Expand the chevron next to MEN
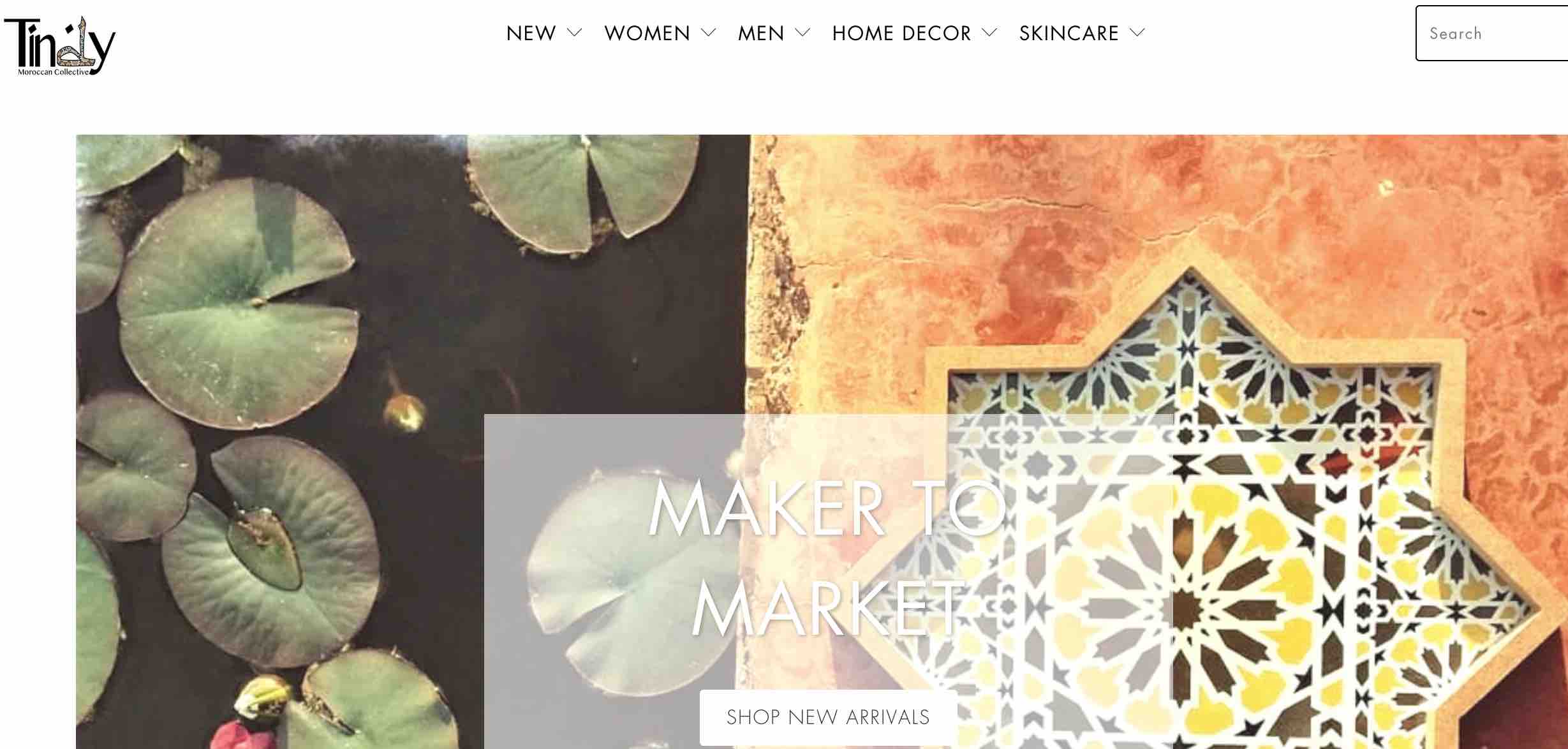The height and width of the screenshot is (749, 1568). 802,33
